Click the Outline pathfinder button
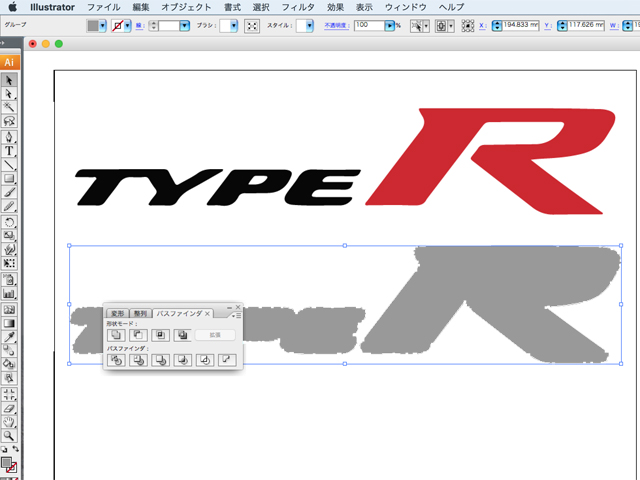 (205, 360)
